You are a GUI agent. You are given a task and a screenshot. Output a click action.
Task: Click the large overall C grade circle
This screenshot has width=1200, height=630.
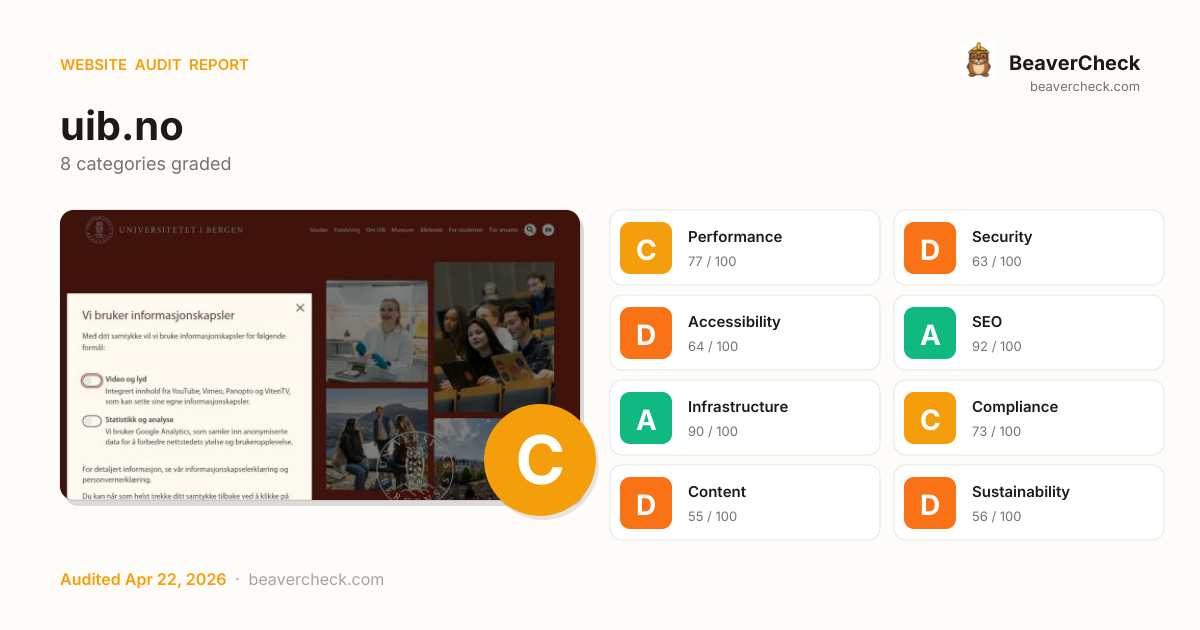coord(540,460)
